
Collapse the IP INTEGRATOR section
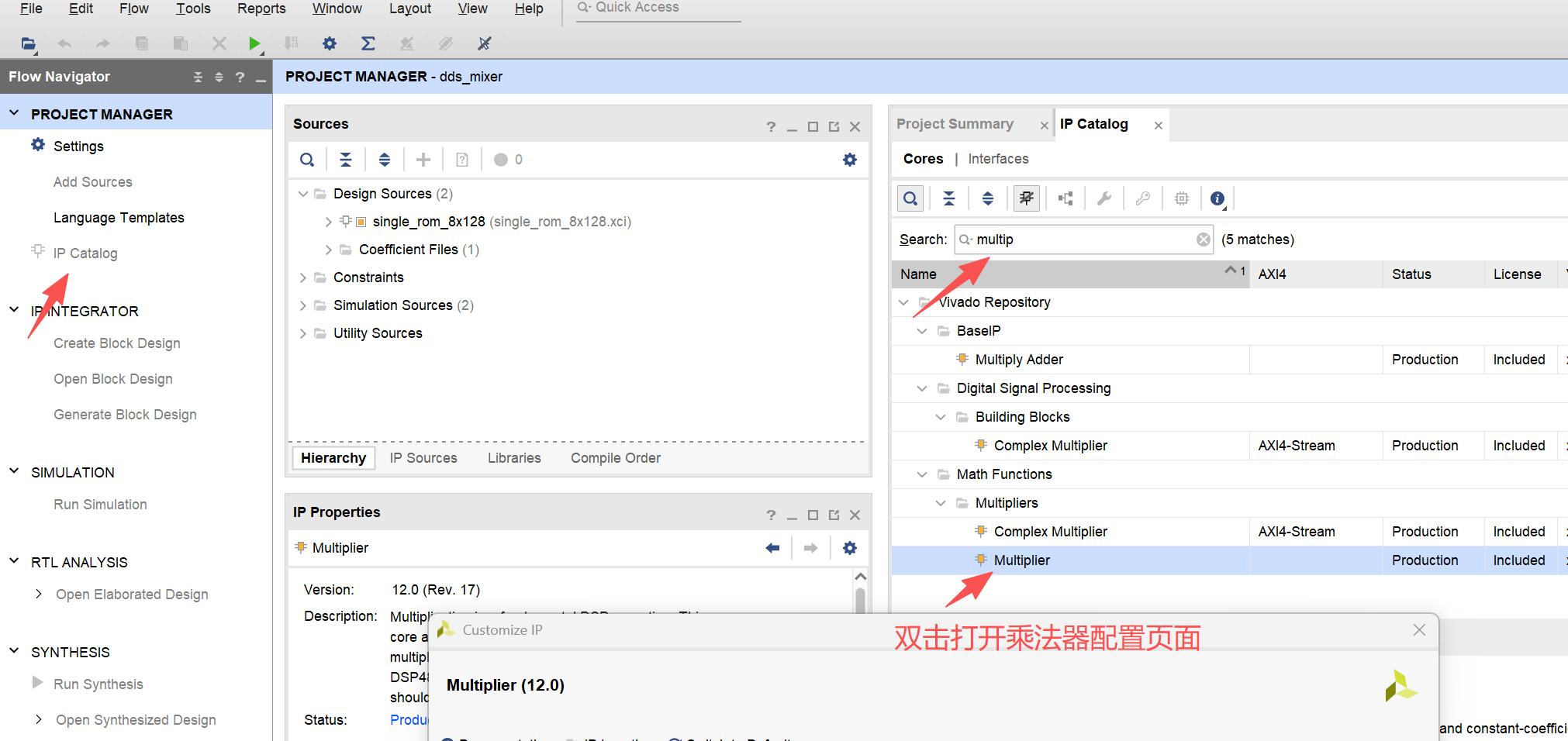14,311
